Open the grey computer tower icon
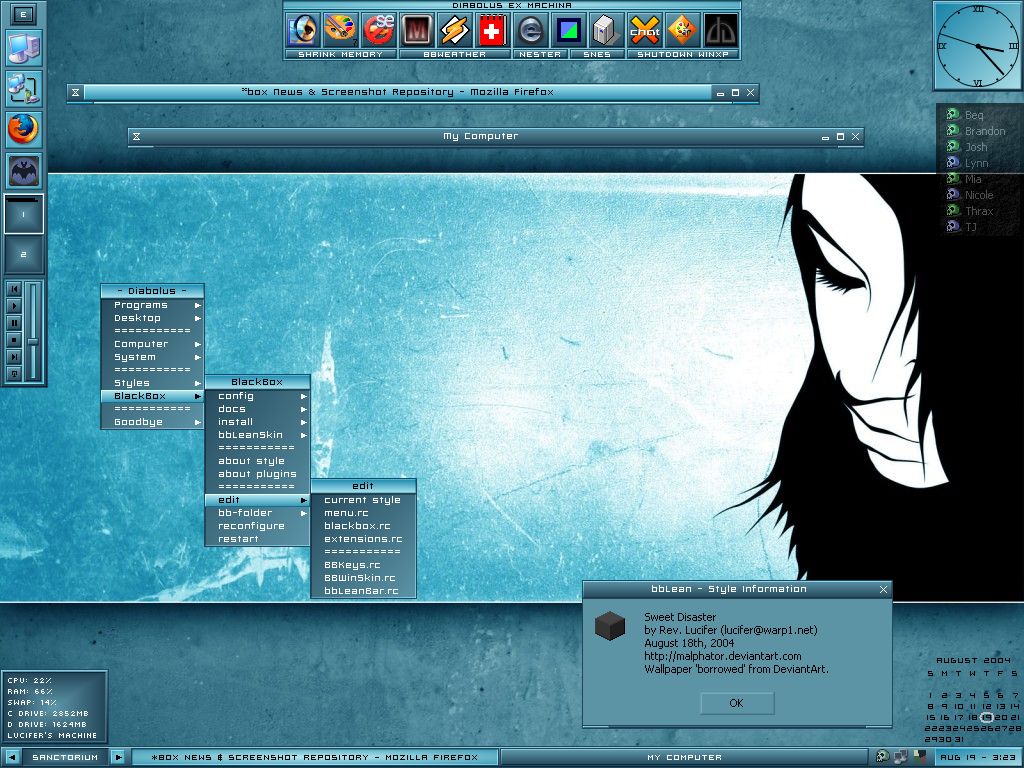The width and height of the screenshot is (1024, 768). (x=606, y=30)
